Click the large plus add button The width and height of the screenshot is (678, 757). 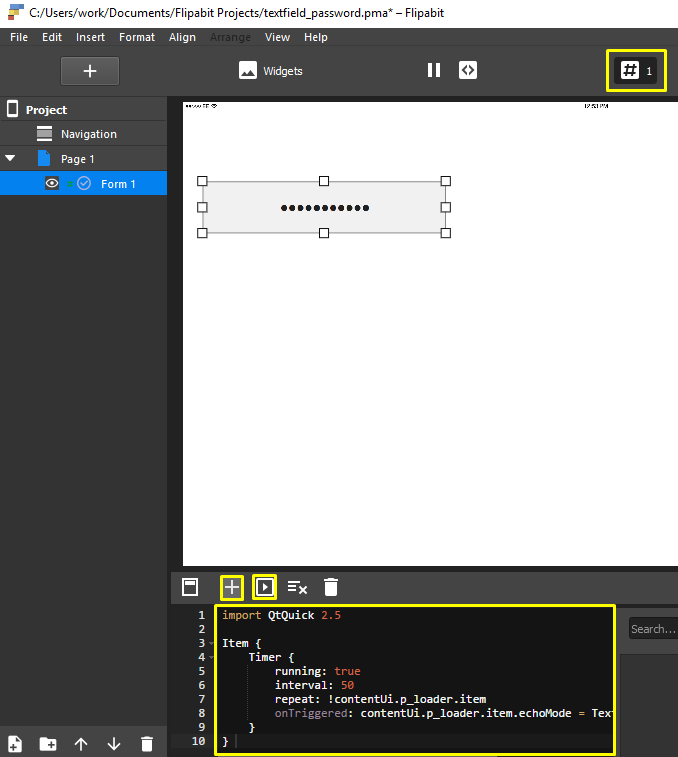pos(90,71)
